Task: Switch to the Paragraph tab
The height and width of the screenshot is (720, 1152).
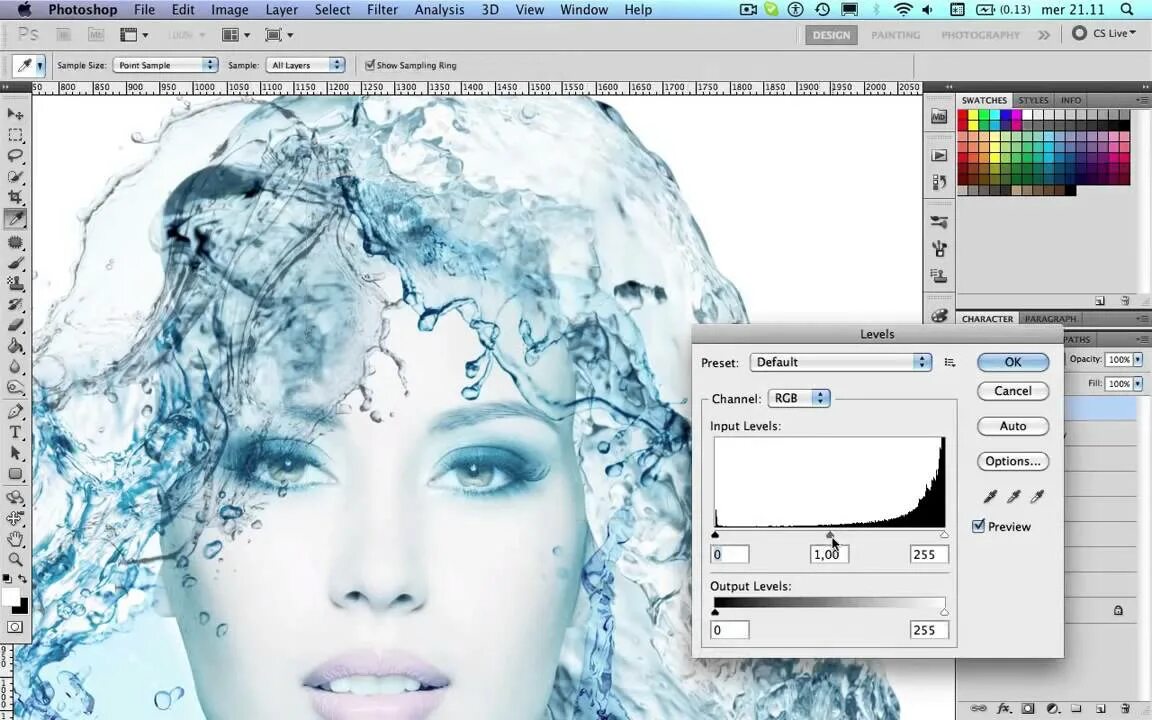Action: [1050, 319]
